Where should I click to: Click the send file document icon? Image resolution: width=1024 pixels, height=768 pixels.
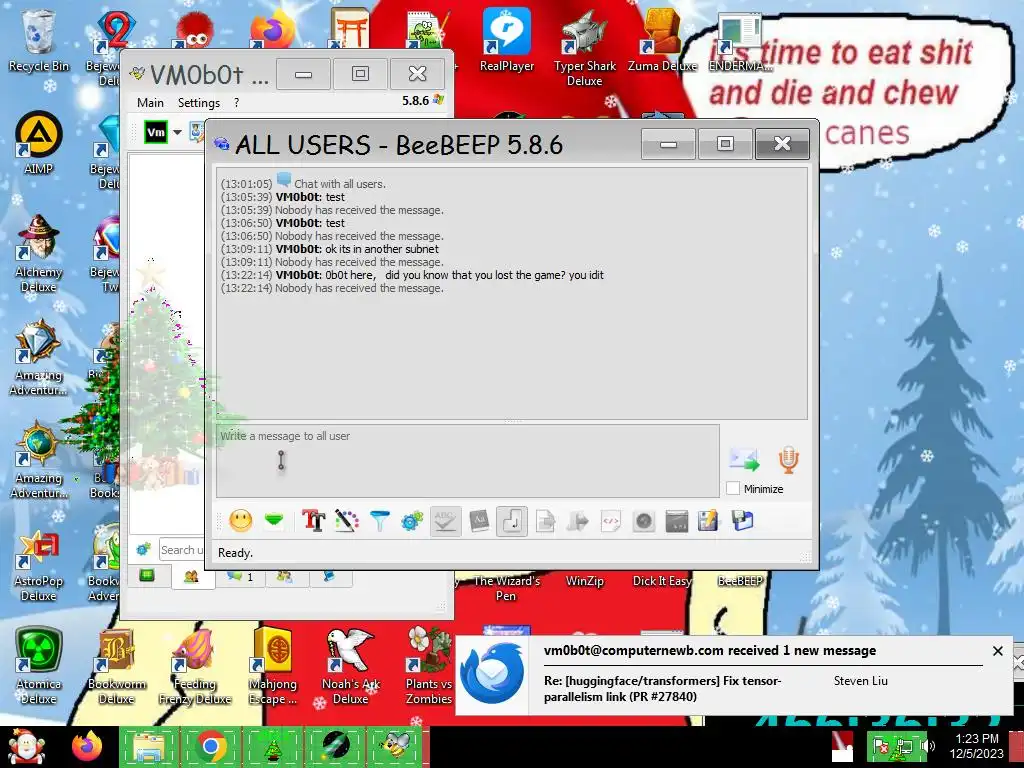545,521
